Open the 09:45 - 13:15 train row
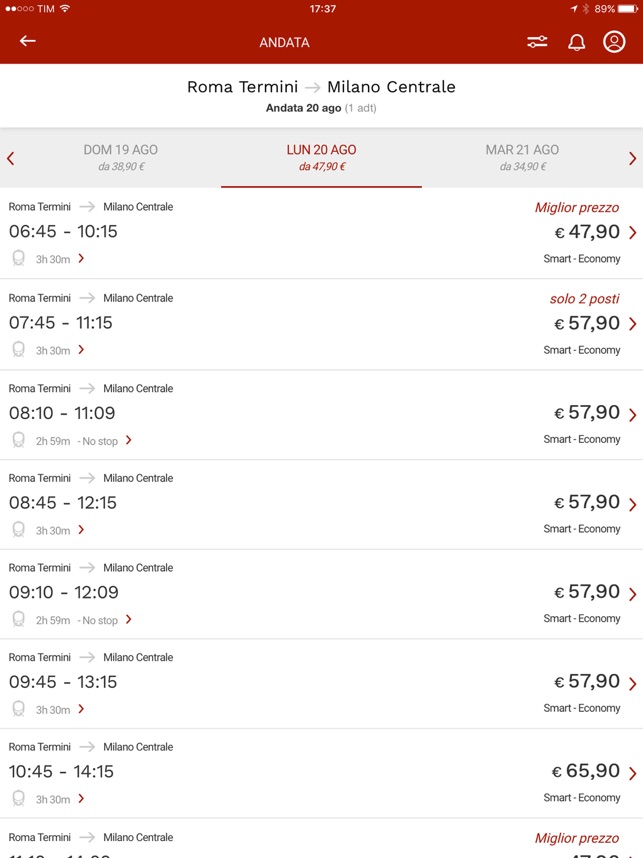The height and width of the screenshot is (858, 643). (321, 683)
